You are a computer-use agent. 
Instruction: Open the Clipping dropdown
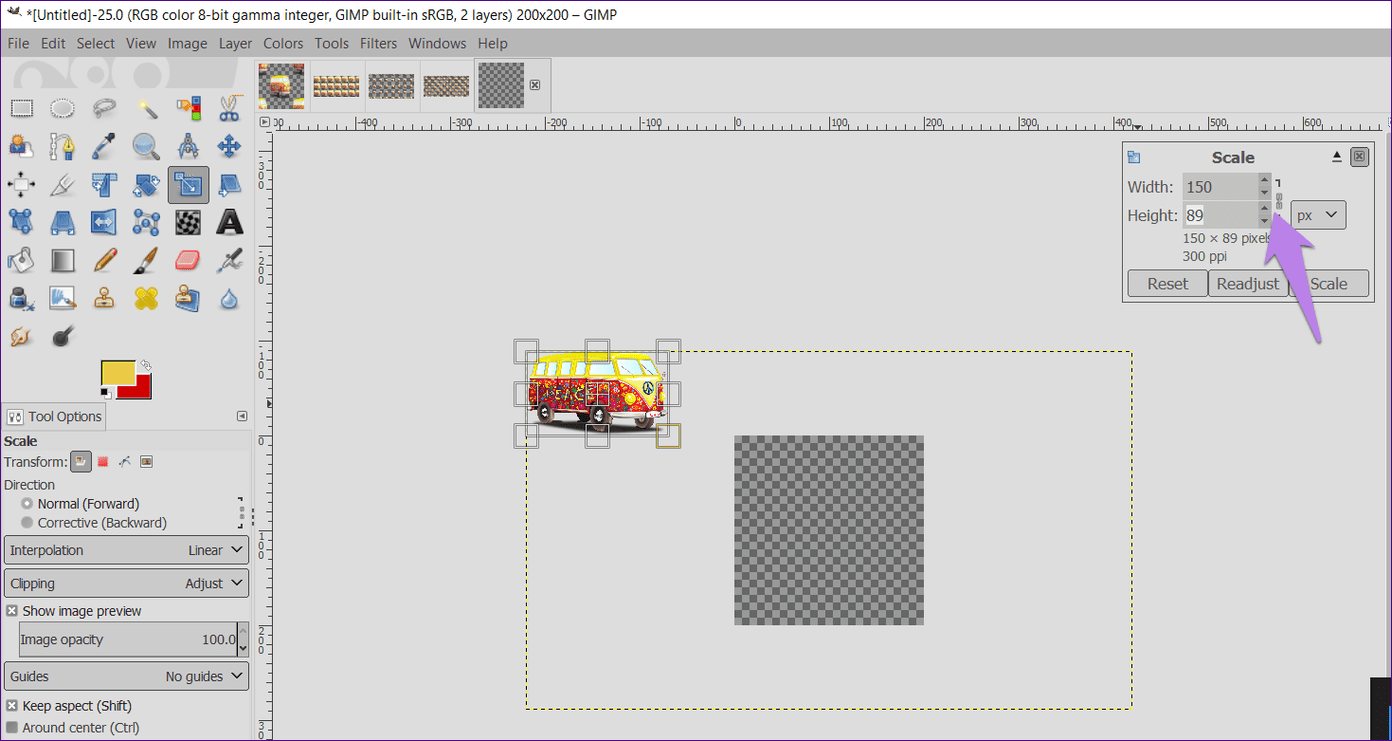[x=126, y=583]
